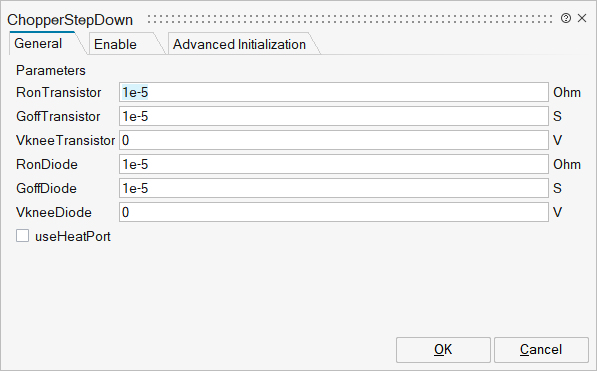Open the help question-mark icon

tap(566, 18)
